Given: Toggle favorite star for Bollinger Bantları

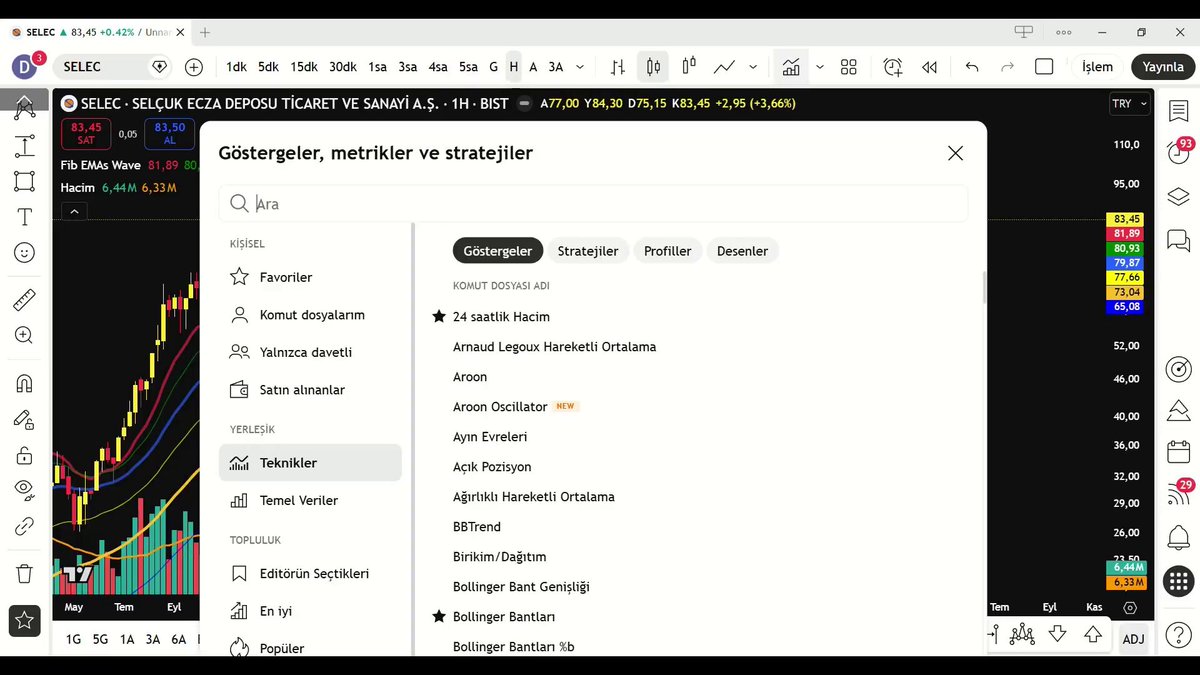Looking at the screenshot, I should pos(438,616).
